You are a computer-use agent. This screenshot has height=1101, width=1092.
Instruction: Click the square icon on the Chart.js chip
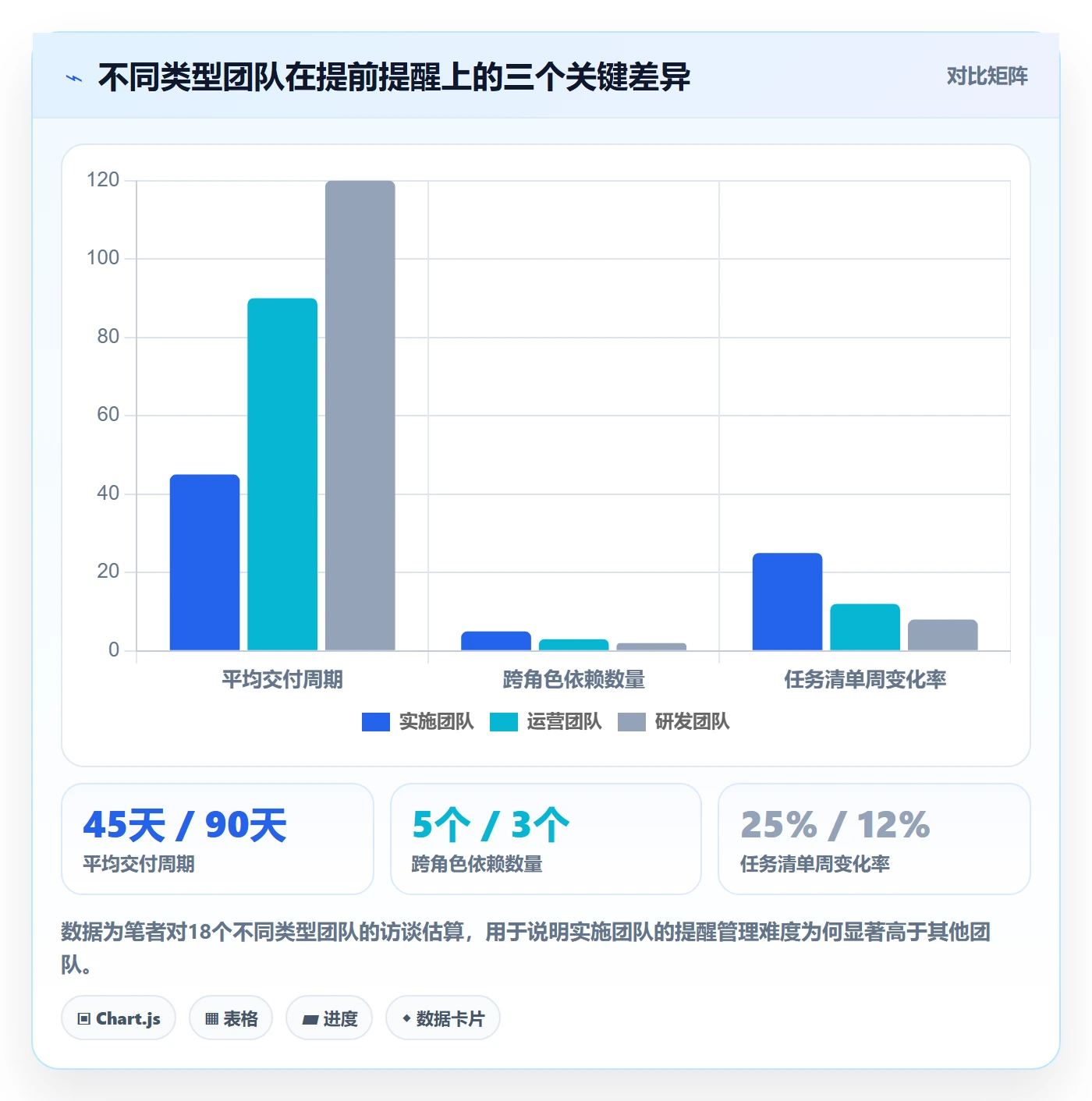tap(84, 1019)
